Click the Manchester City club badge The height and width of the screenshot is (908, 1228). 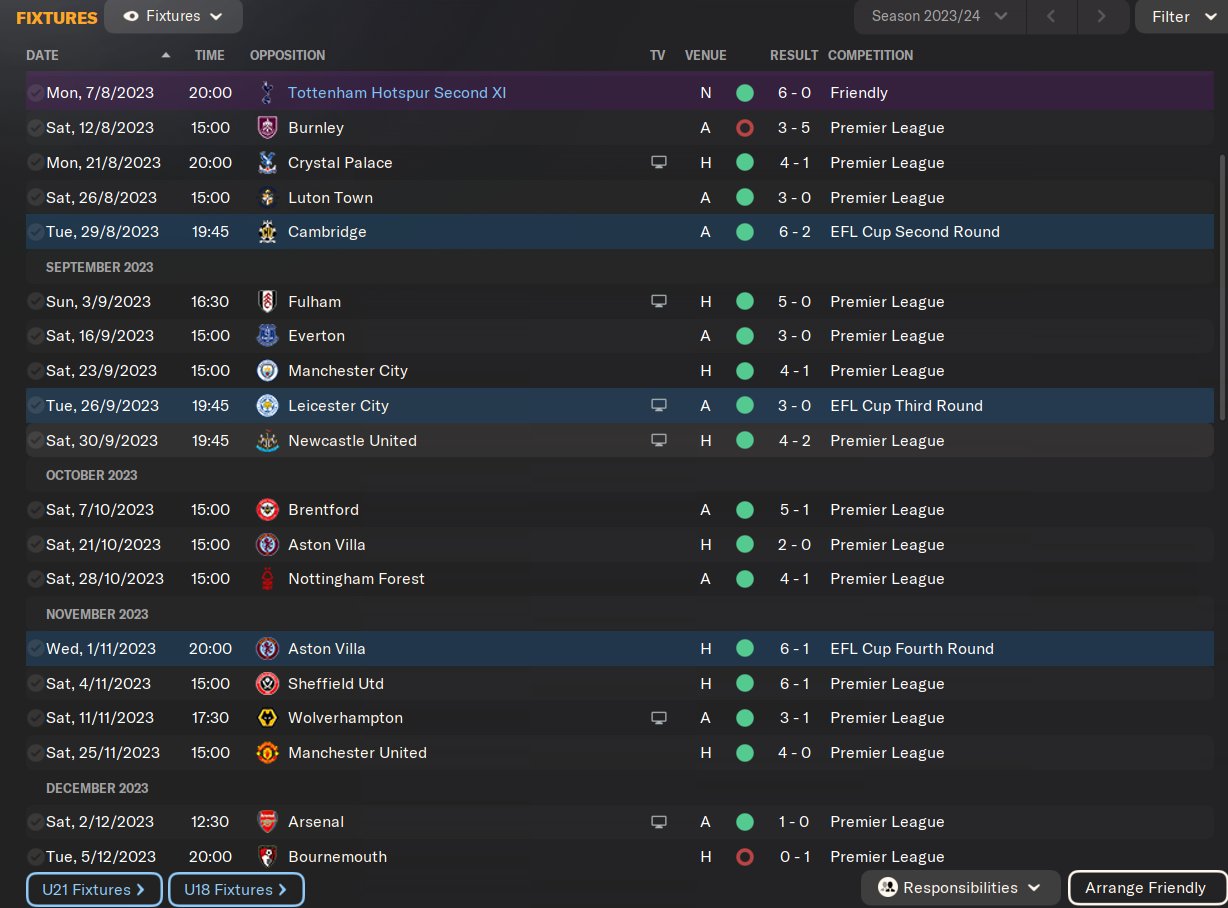266,371
